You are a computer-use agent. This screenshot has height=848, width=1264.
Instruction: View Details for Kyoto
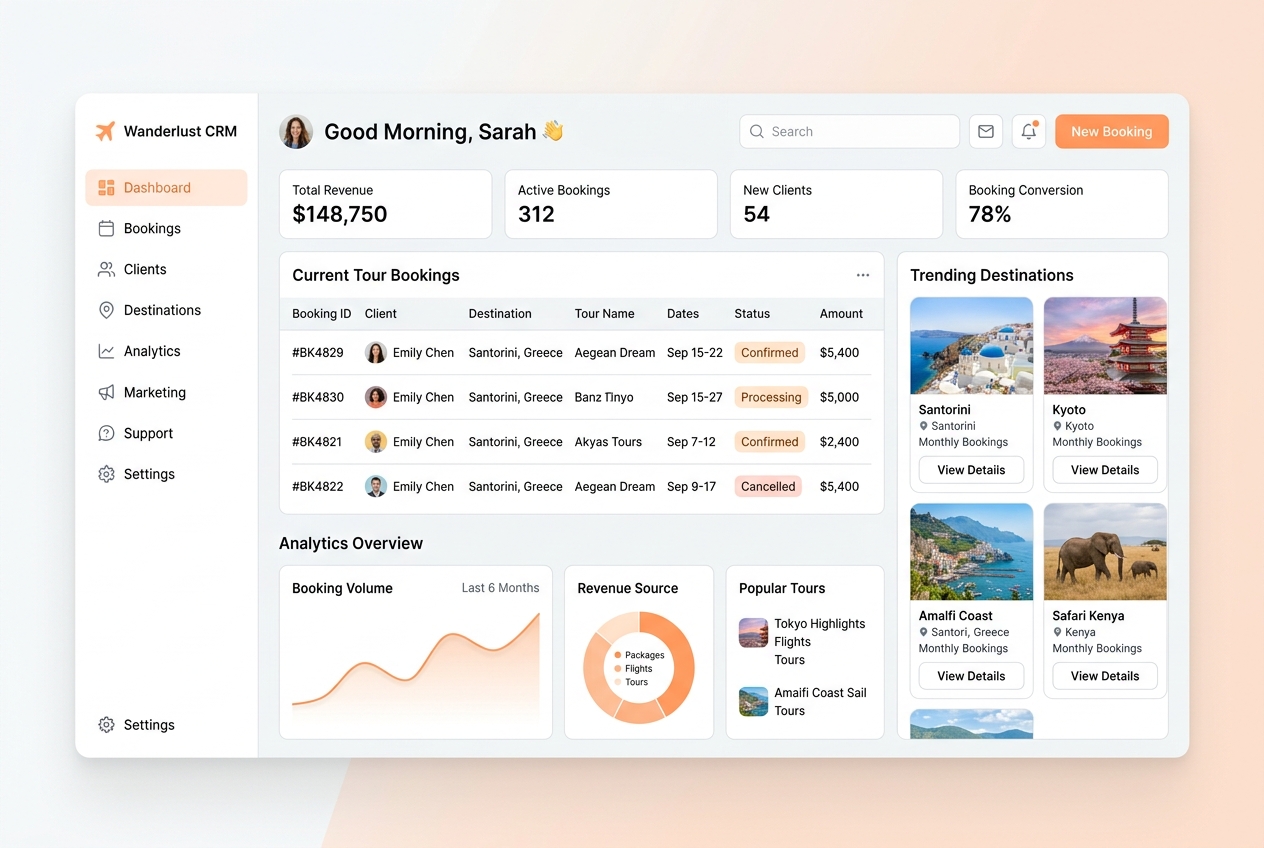[x=1105, y=470]
